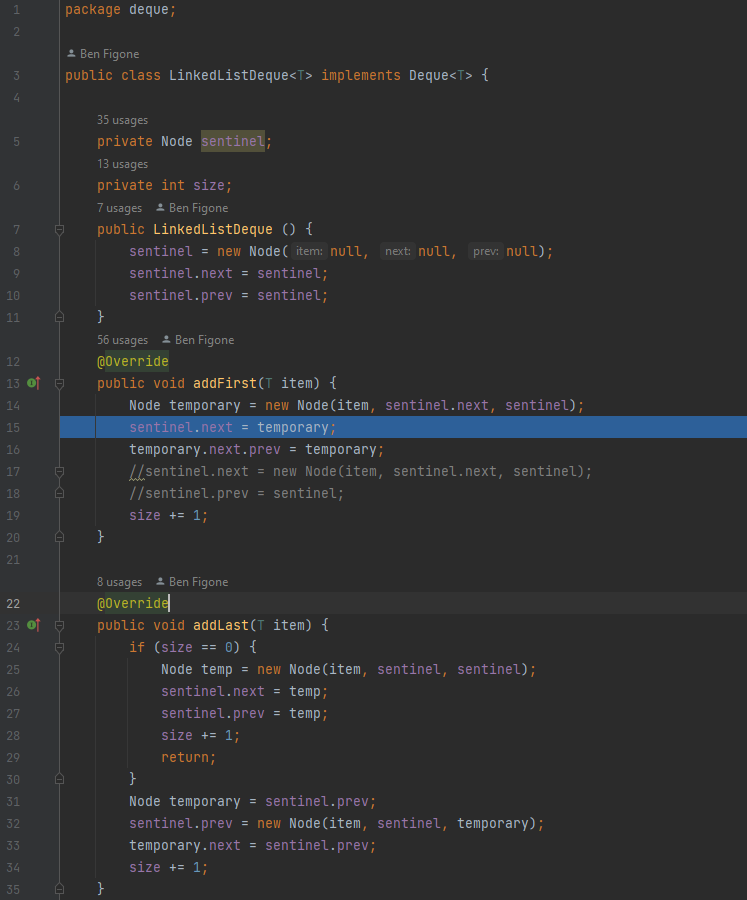Open the 13 usages hint above size
This screenshot has height=900, width=747.
(122, 164)
